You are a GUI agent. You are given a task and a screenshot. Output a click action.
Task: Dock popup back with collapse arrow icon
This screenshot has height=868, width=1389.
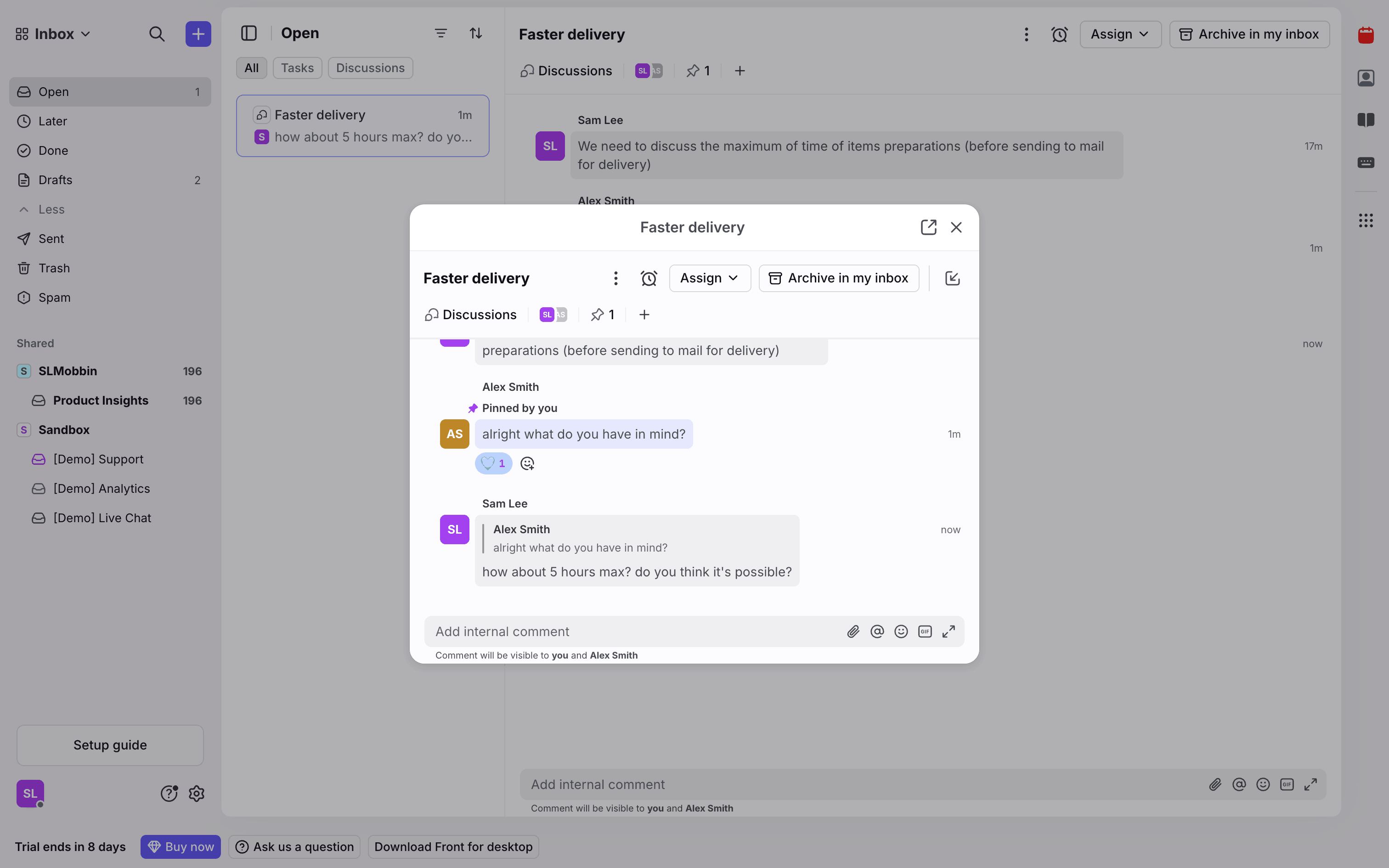(952, 278)
